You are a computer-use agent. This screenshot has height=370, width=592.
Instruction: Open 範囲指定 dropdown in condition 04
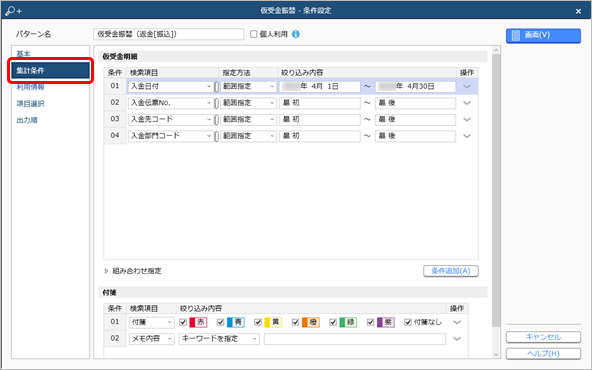pos(248,136)
